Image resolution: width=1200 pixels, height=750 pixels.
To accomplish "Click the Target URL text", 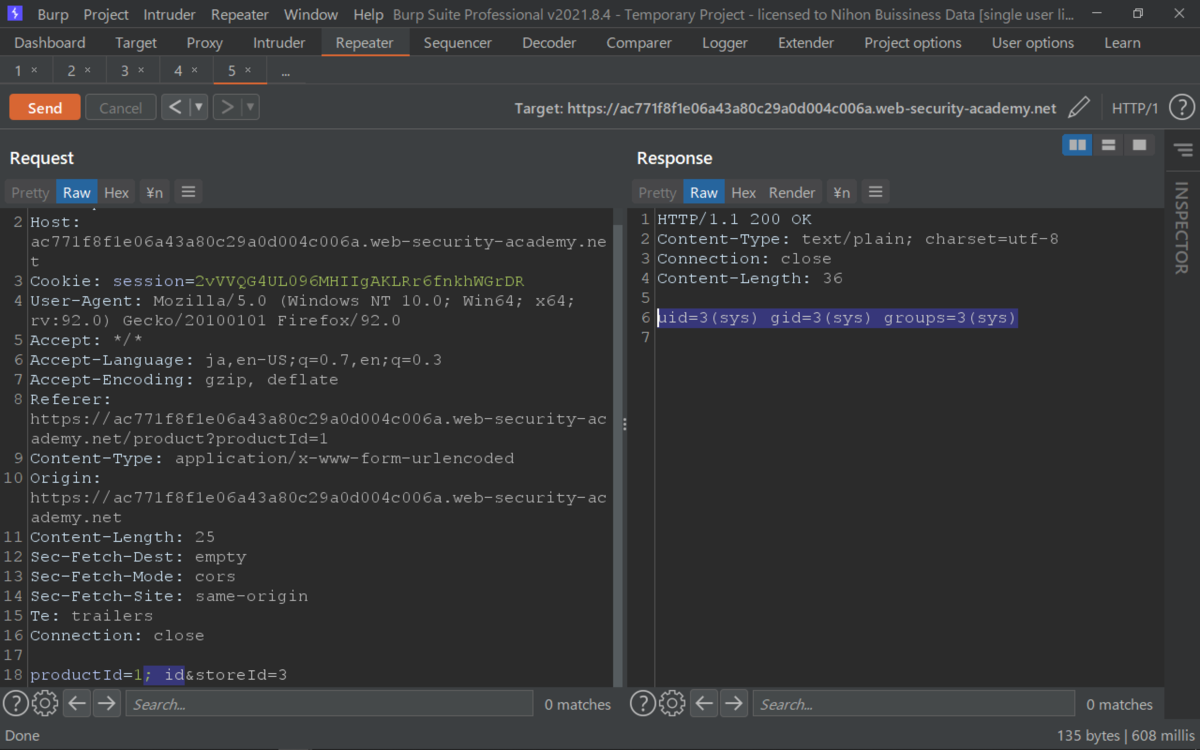I will pos(785,108).
